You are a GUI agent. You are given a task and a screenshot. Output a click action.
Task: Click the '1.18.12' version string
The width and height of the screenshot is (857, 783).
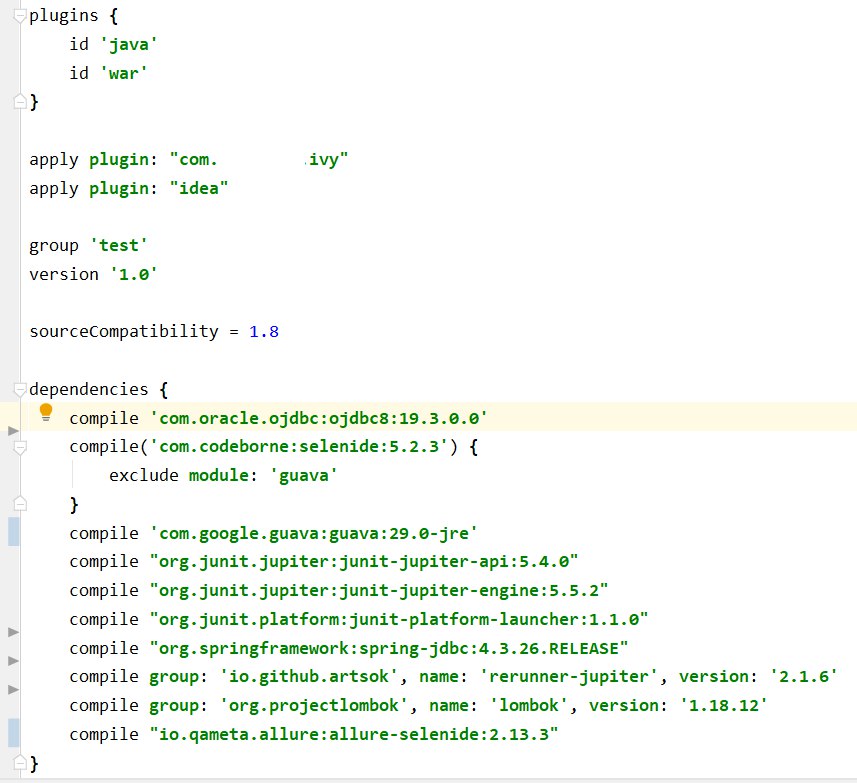724,706
